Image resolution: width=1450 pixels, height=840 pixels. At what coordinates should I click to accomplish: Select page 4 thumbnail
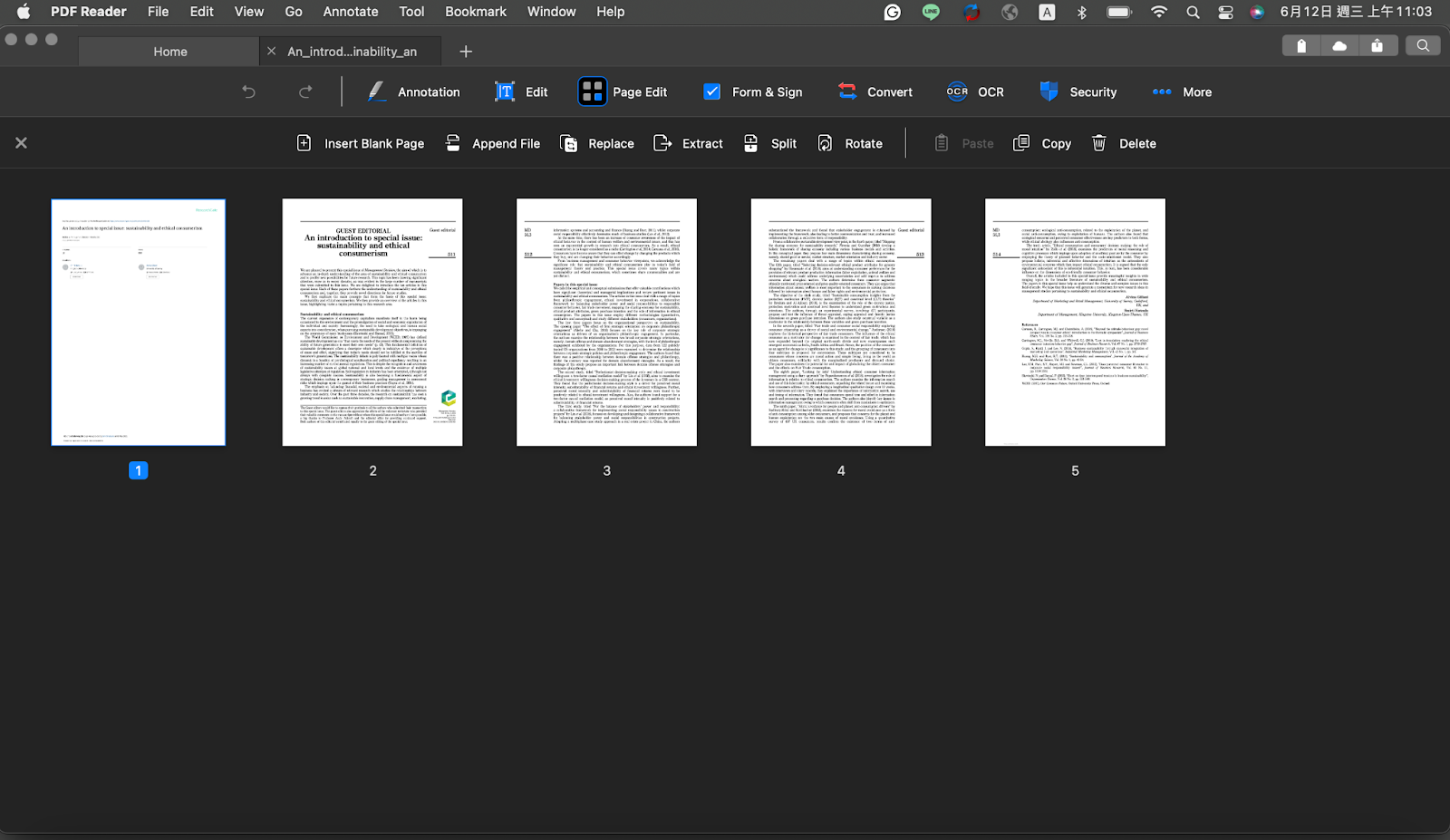[841, 323]
